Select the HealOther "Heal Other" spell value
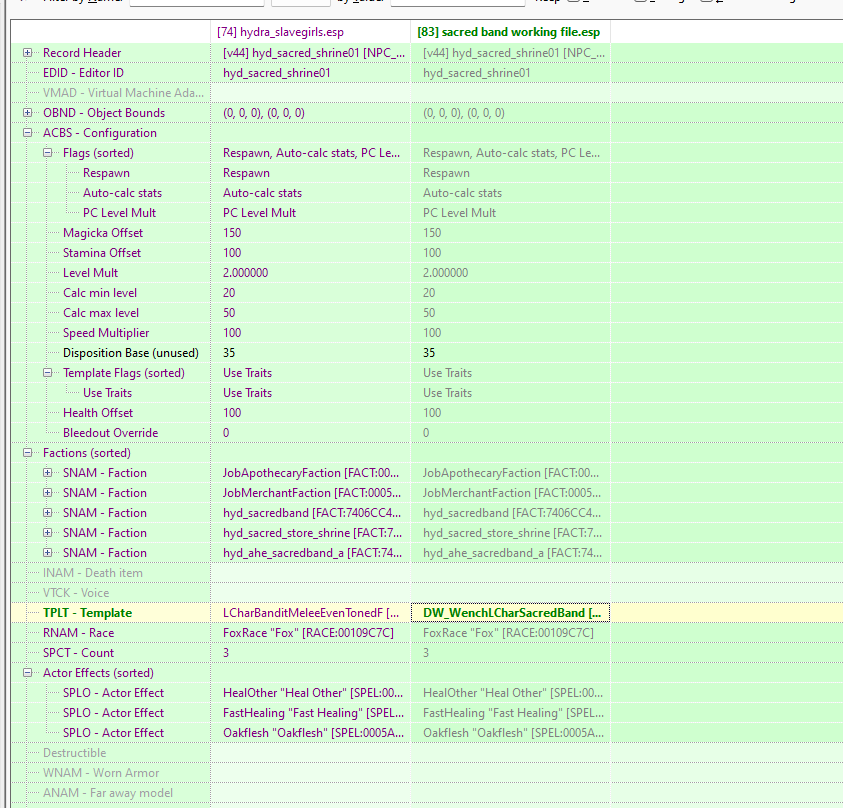This screenshot has width=843, height=808. coord(300,692)
